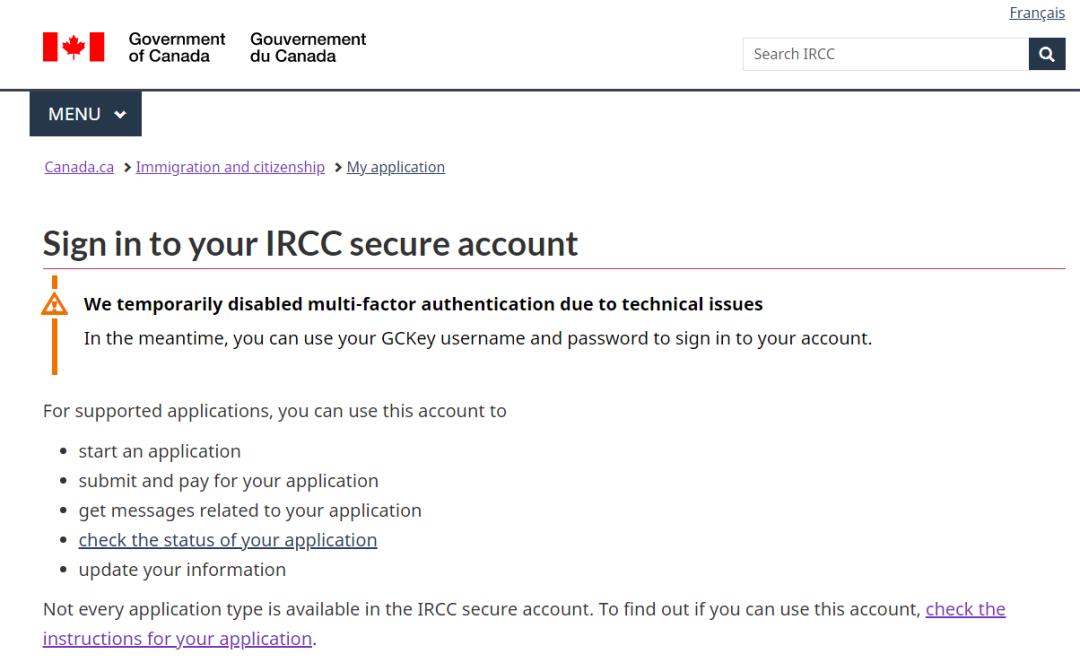Click the Sign in to your IRCC secure account heading
This screenshot has width=1080, height=663.
[310, 244]
